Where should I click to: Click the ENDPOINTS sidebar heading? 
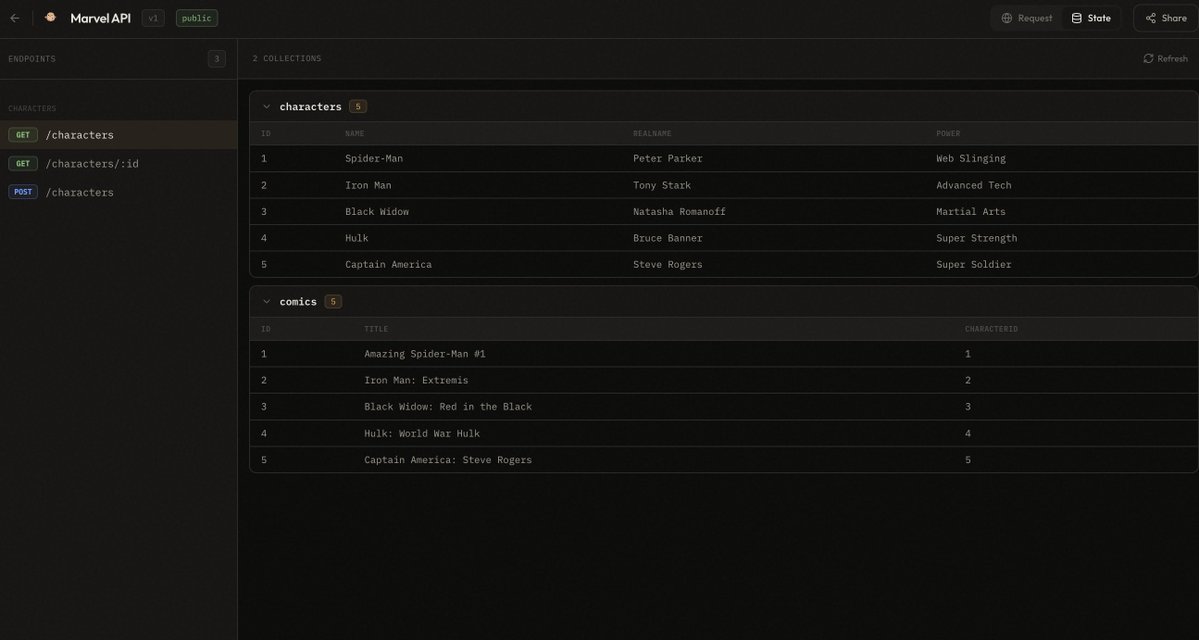pos(32,59)
